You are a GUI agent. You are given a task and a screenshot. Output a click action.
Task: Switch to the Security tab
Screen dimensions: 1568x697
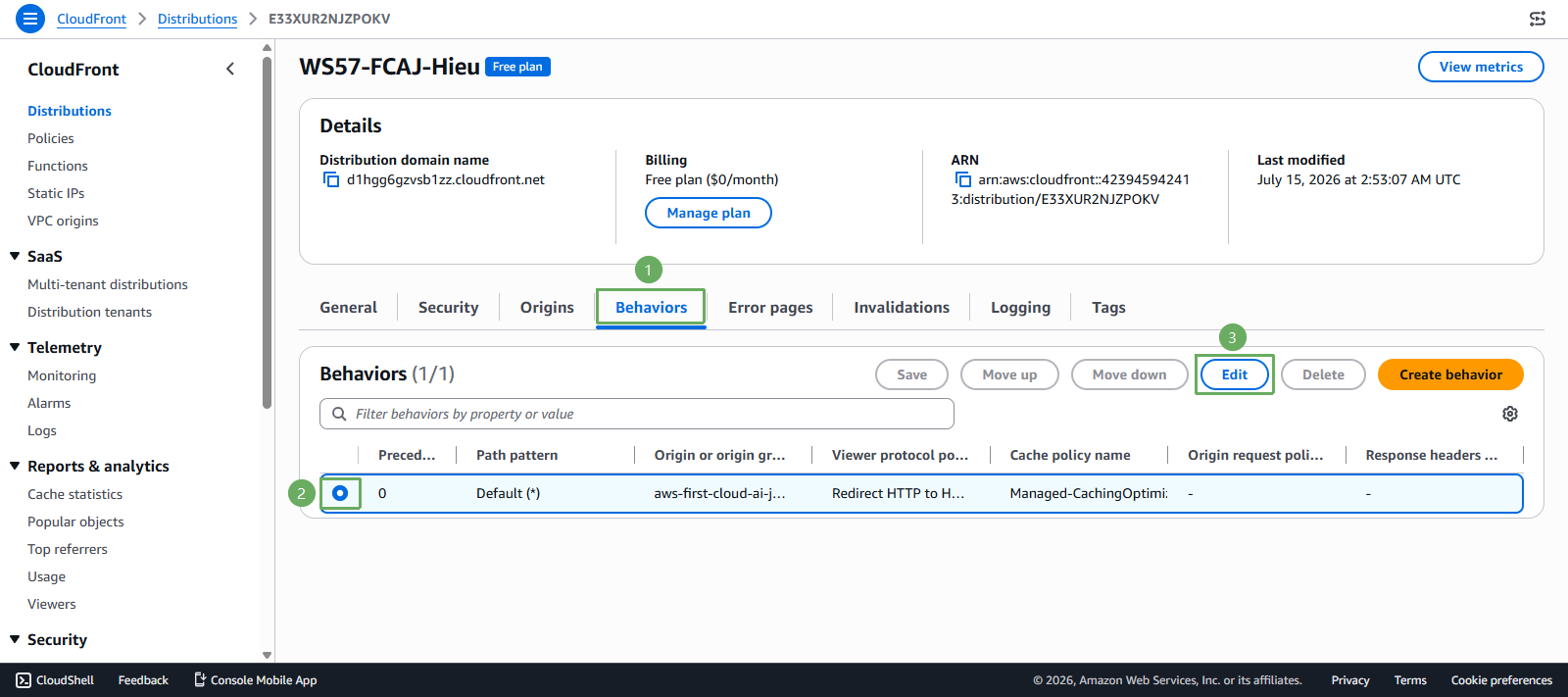click(448, 307)
